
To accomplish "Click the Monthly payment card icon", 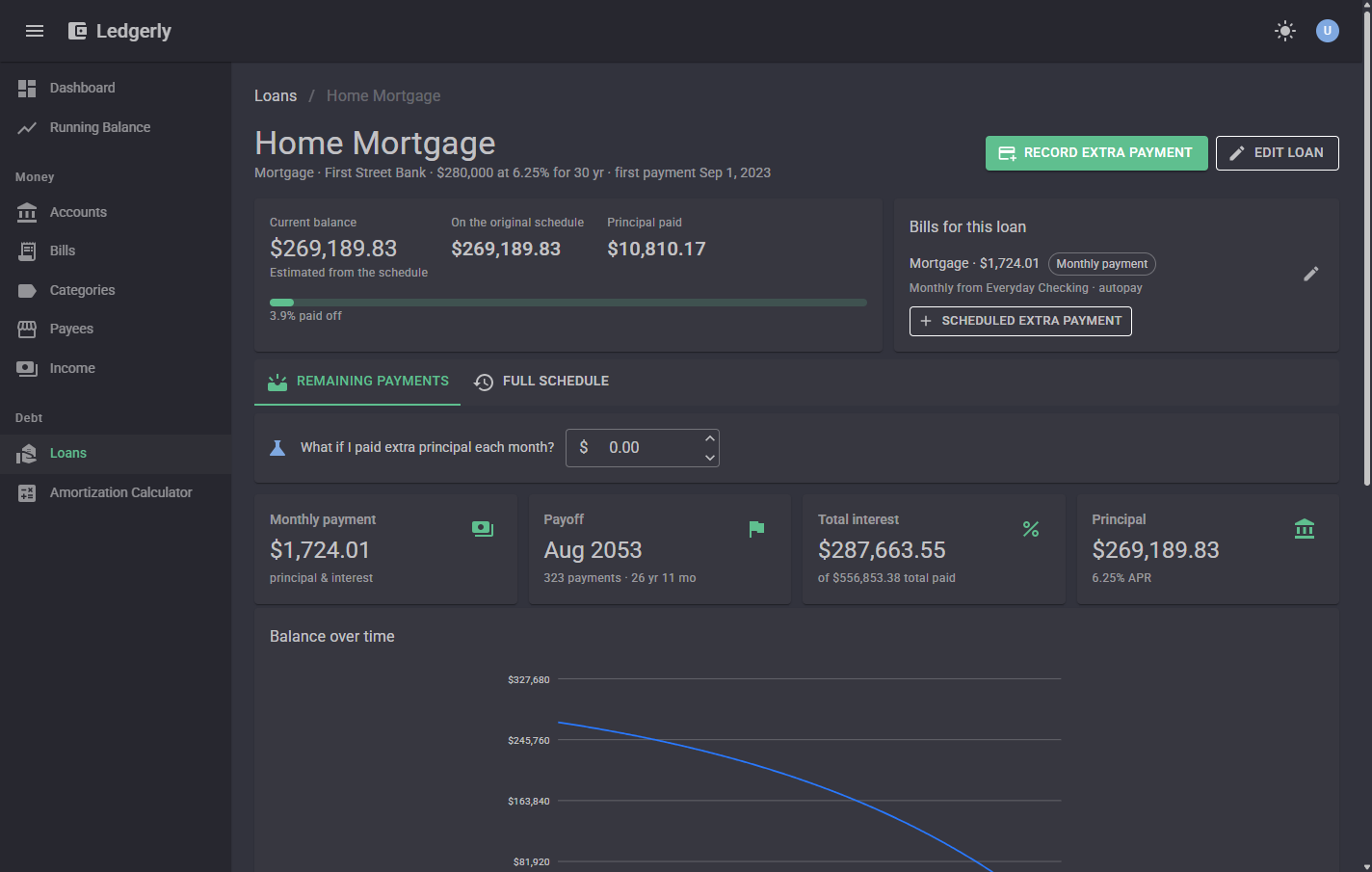I will 483,529.
